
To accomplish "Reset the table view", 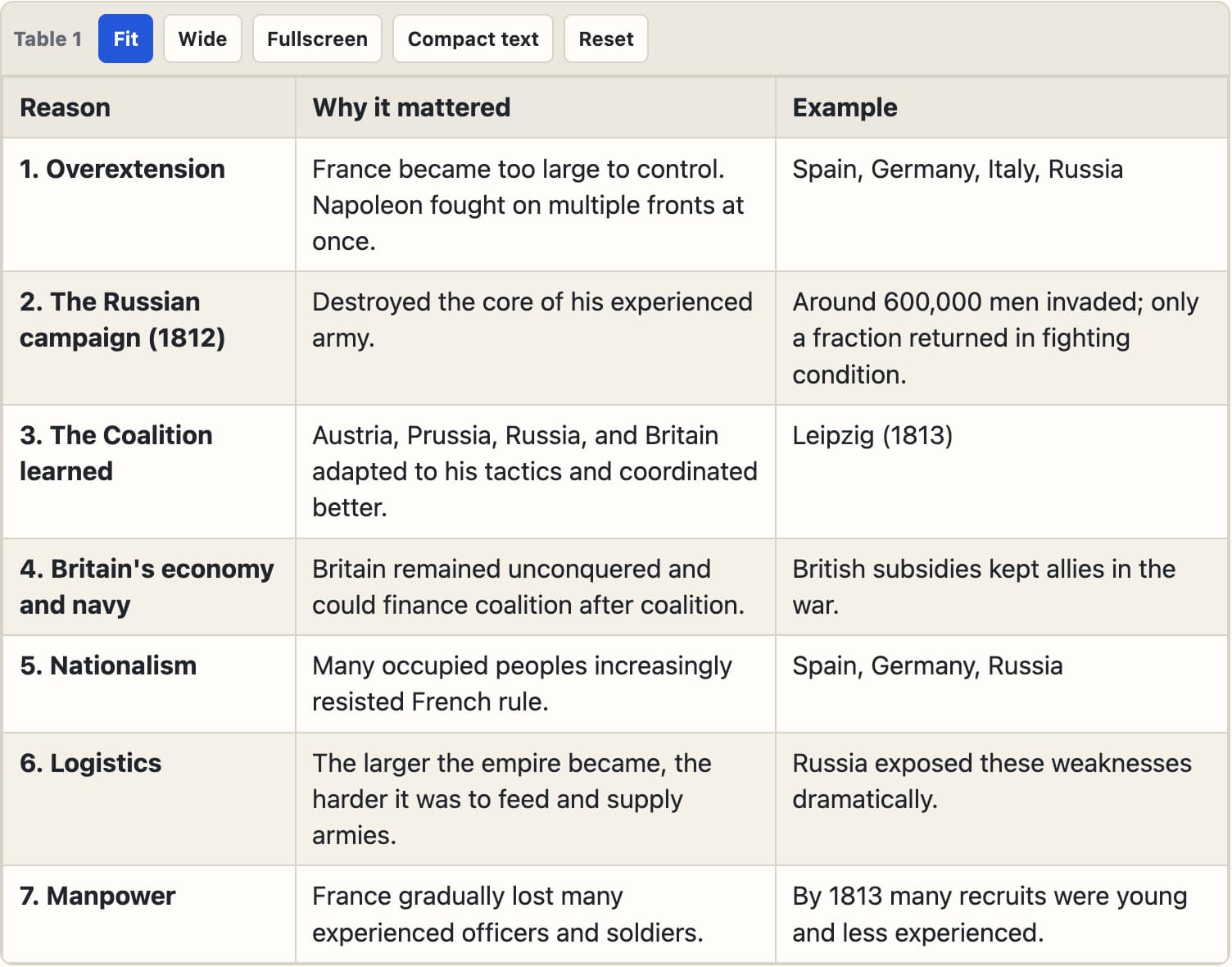I will (606, 39).
